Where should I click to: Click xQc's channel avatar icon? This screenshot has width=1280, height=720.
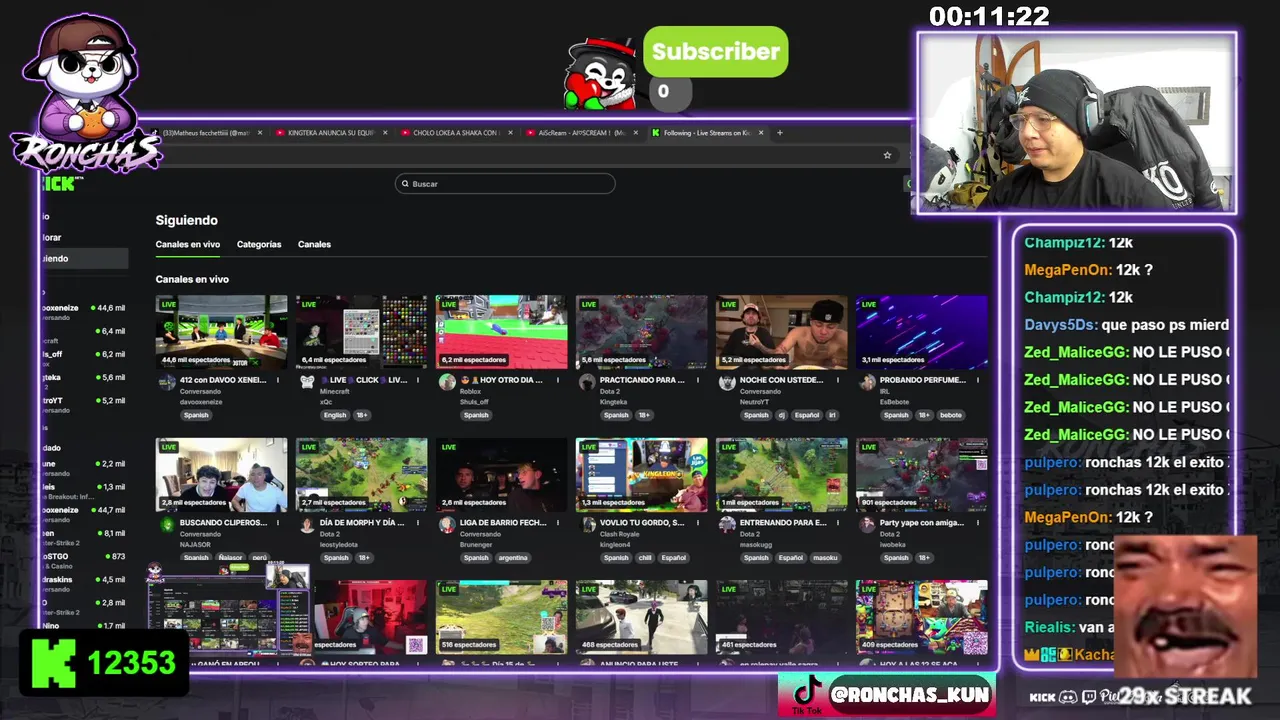[x=307, y=382]
